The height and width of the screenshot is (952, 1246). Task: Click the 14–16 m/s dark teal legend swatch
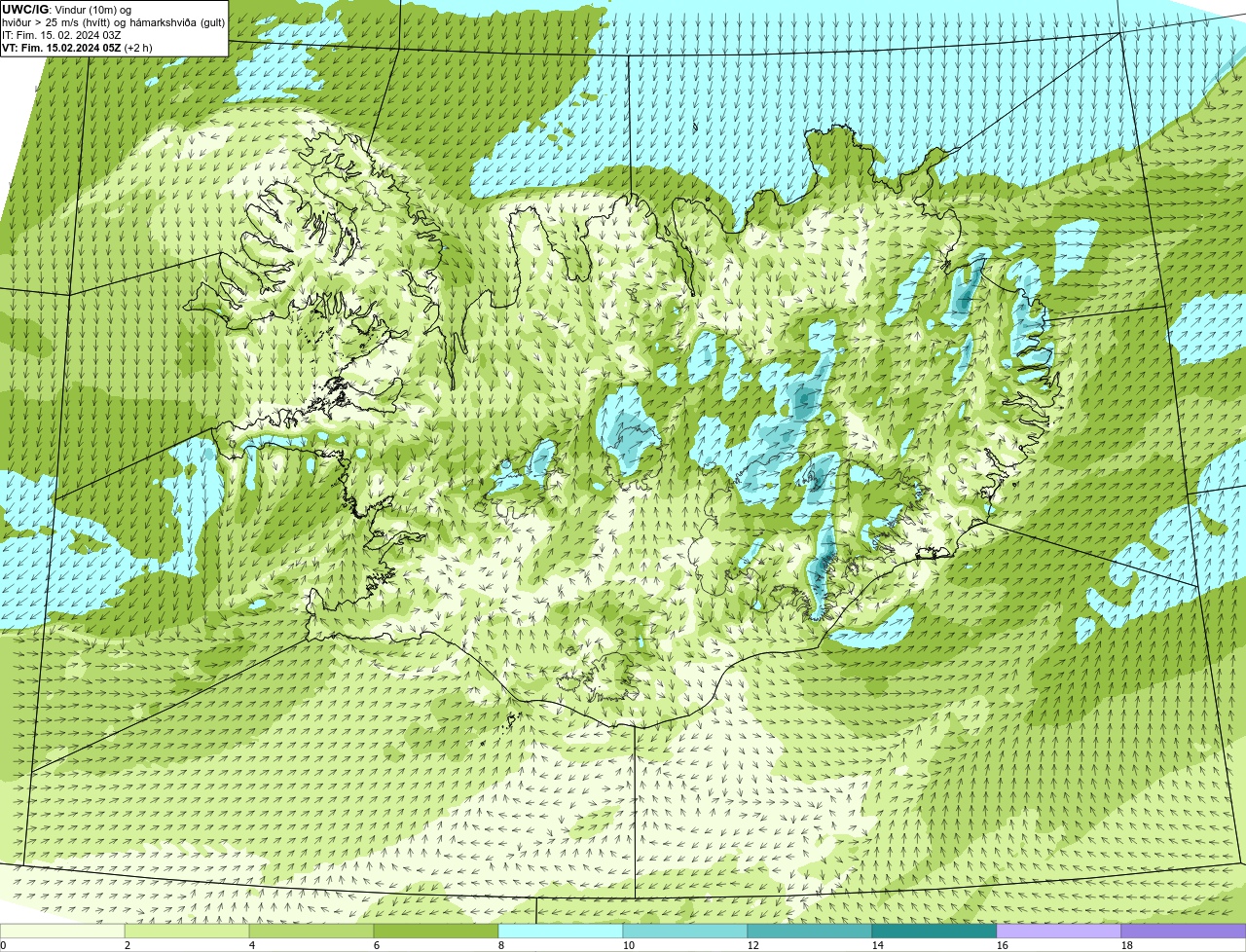tap(934, 931)
